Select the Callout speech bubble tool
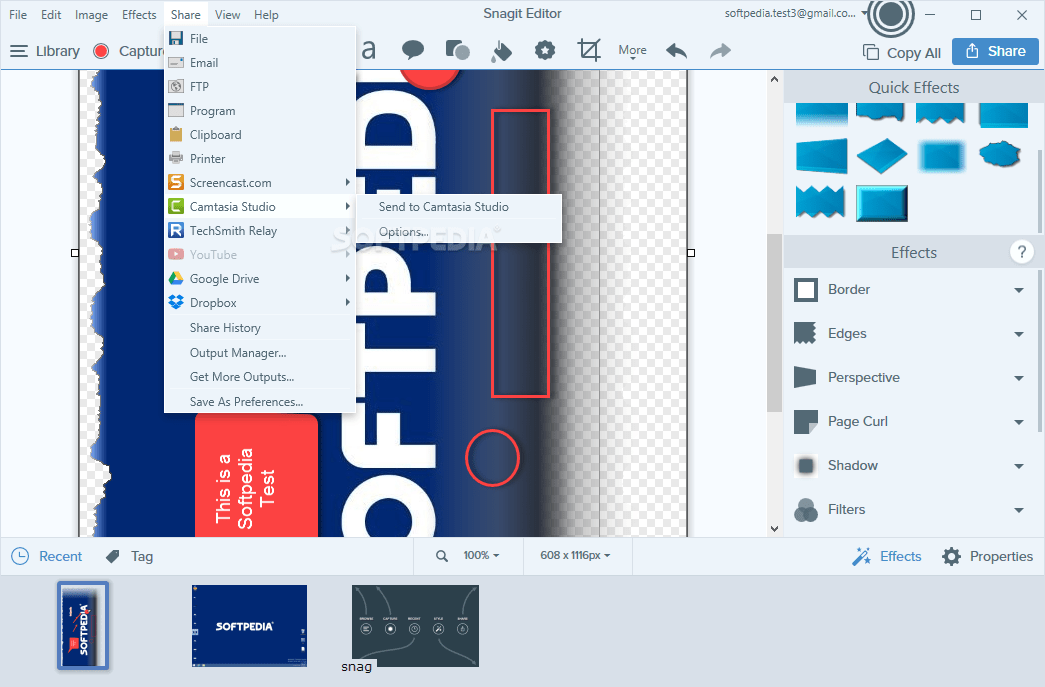 point(413,50)
